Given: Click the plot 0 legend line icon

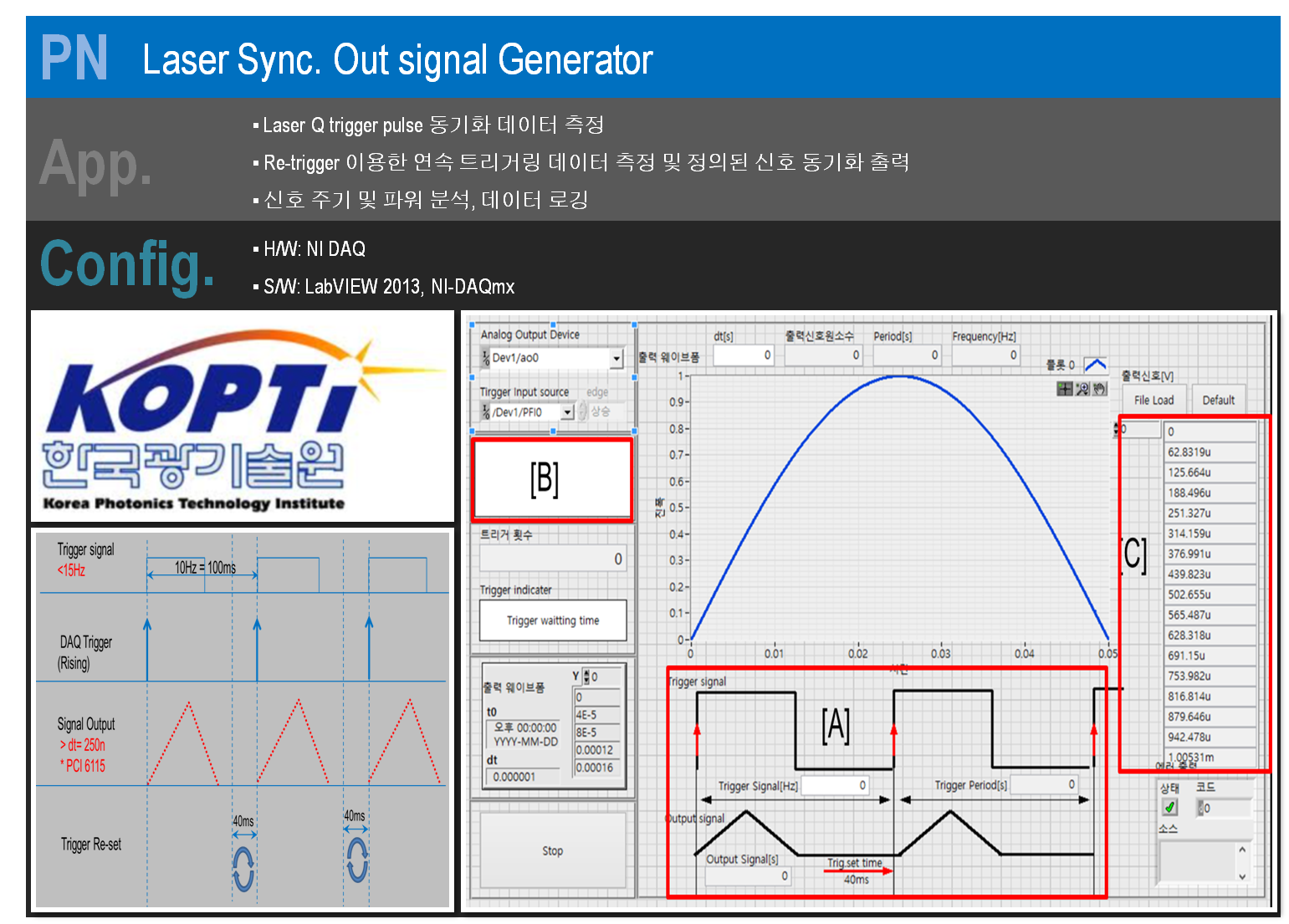Looking at the screenshot, I should 1095,365.
